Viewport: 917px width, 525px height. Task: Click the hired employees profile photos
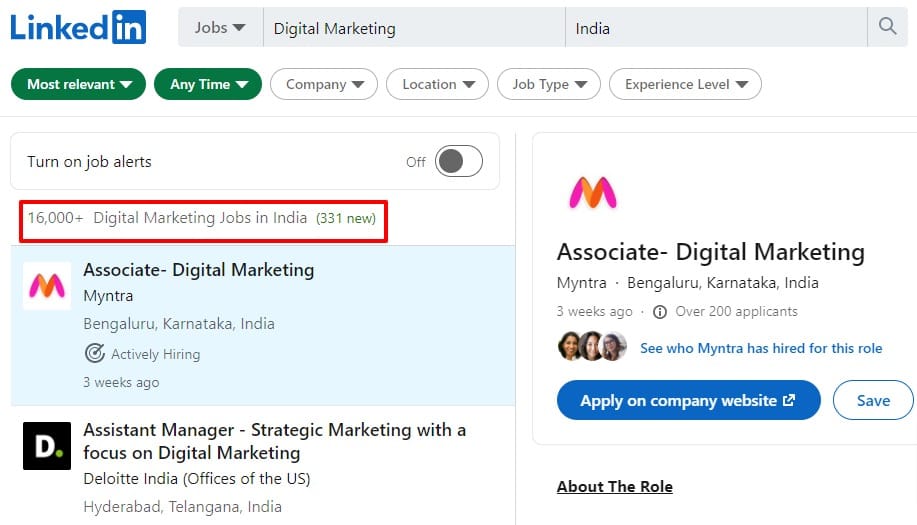[592, 346]
